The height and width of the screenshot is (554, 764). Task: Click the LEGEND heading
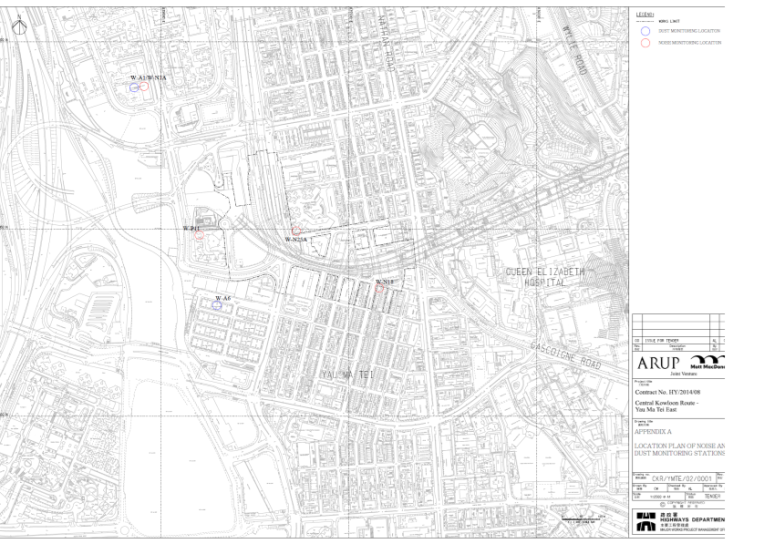pyautogui.click(x=645, y=14)
